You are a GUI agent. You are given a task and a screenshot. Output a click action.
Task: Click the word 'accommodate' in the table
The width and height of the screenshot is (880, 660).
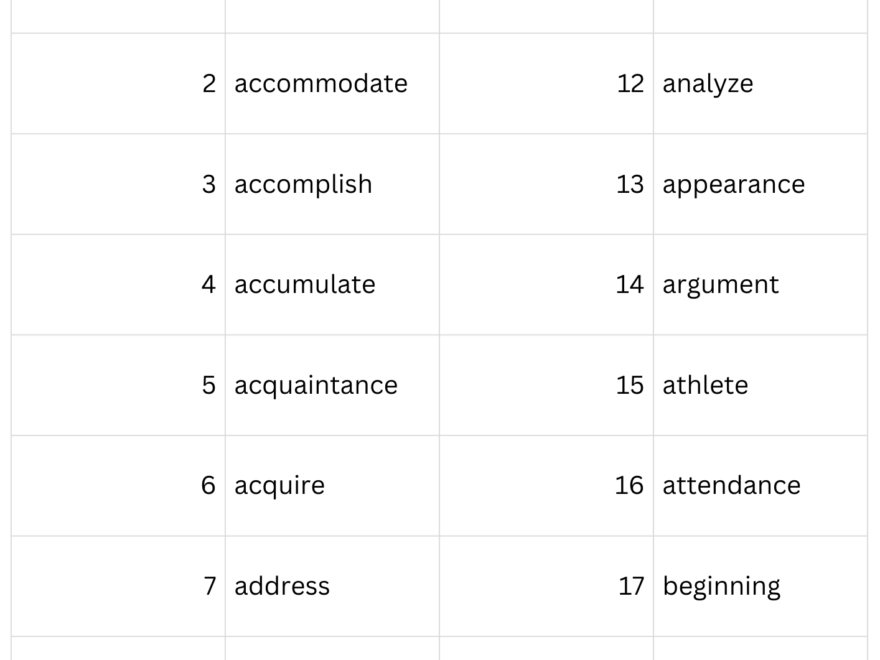(321, 84)
